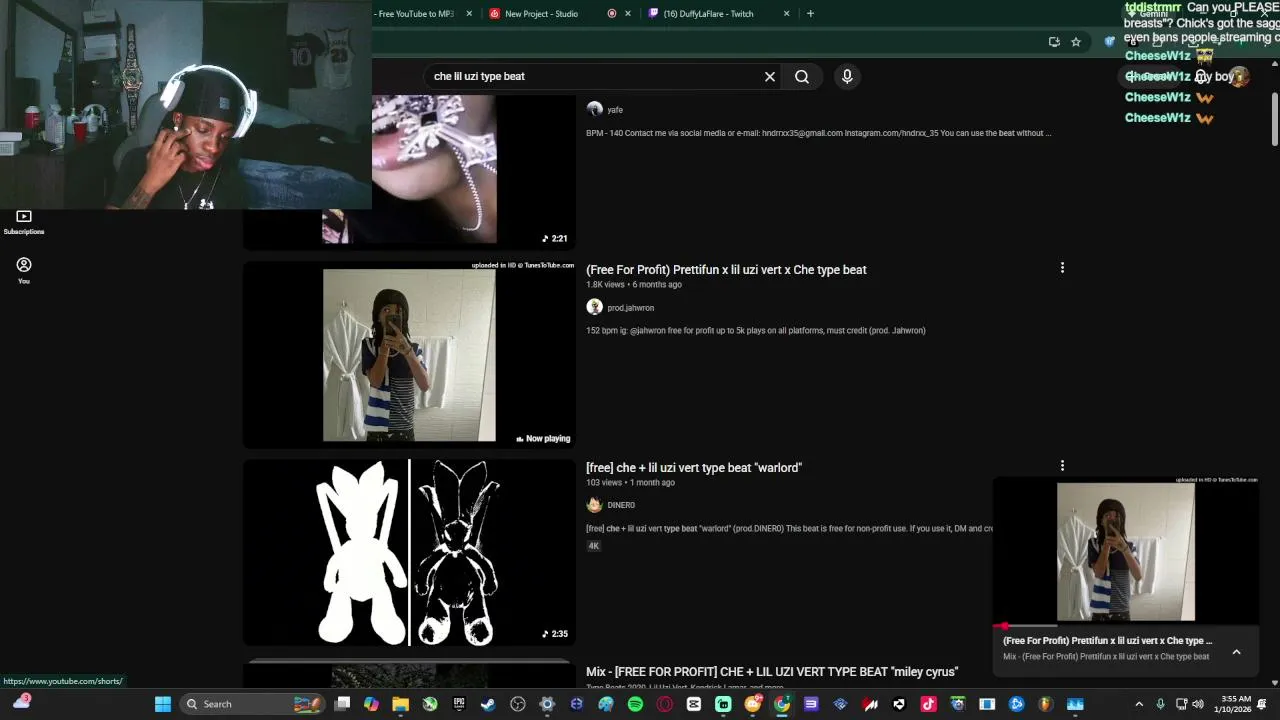
Task: Switch to Chrome on taskbar
Action: click(781, 704)
